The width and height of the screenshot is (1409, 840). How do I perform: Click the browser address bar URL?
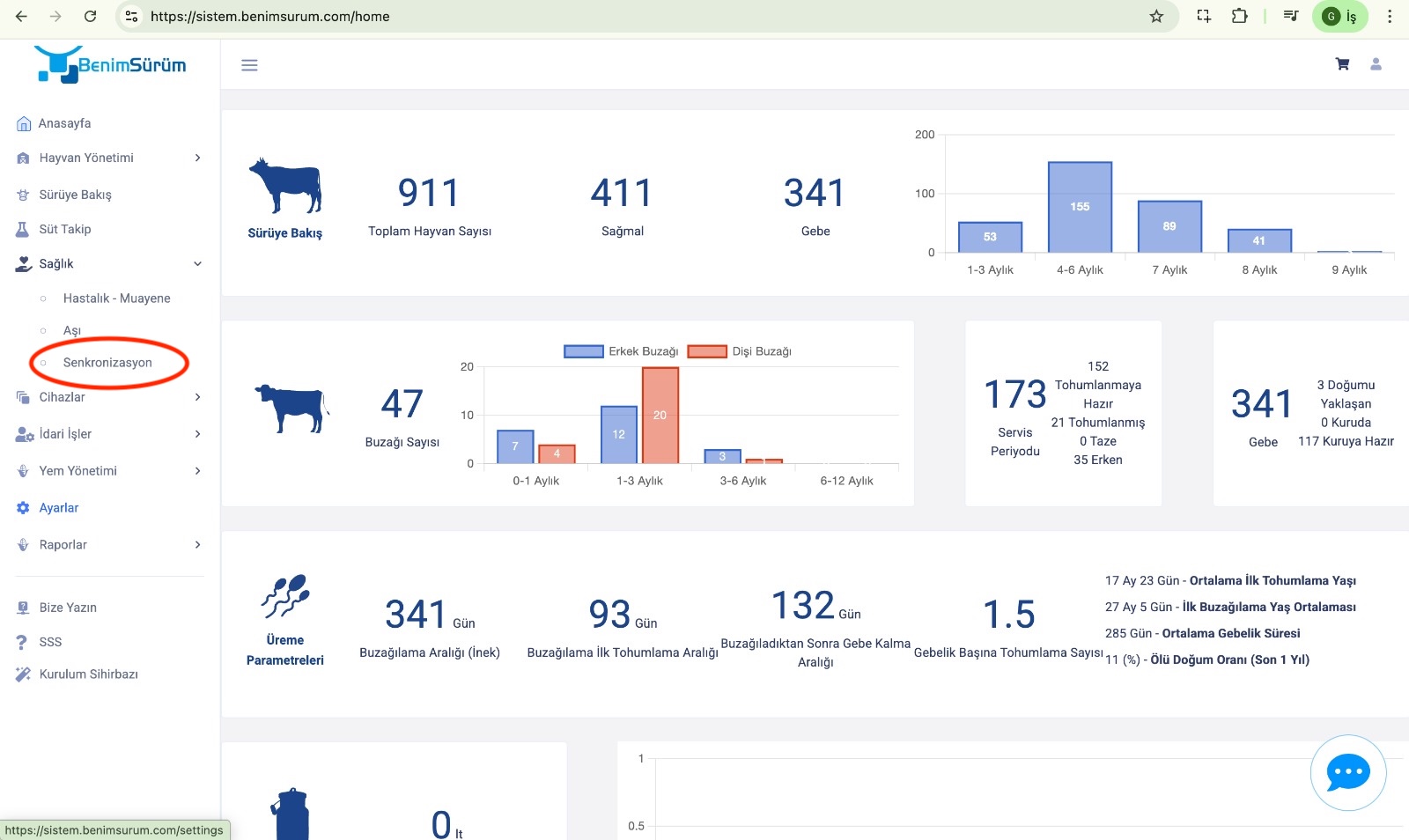point(269,16)
